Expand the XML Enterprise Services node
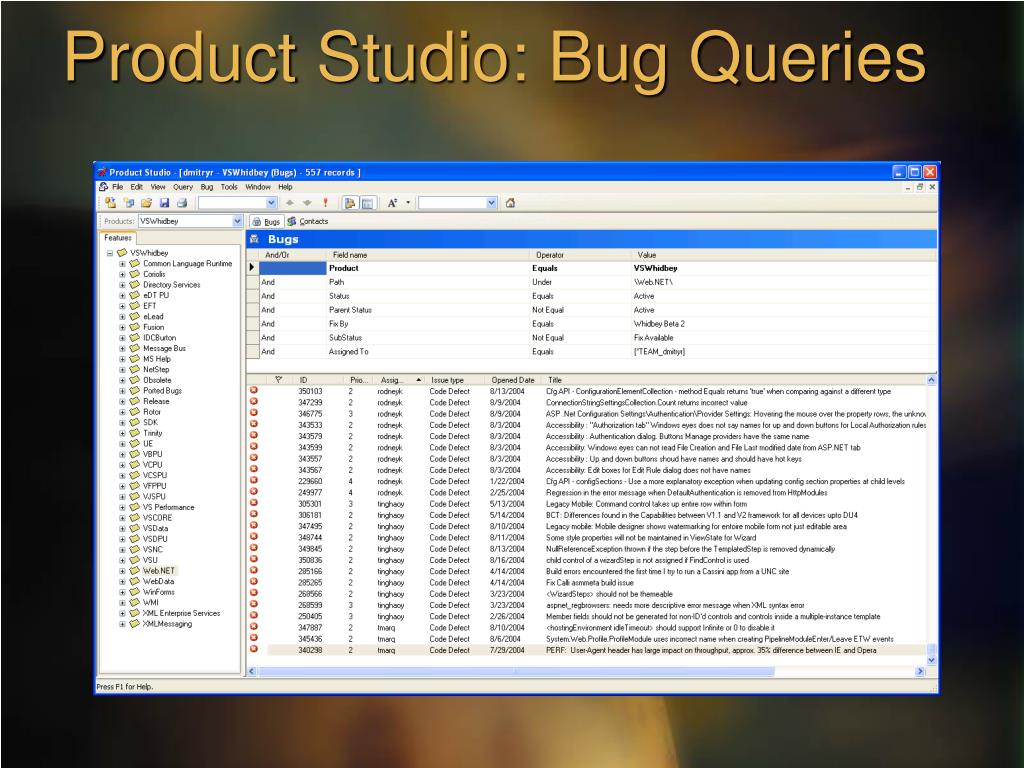The height and width of the screenshot is (768, 1024). 122,613
